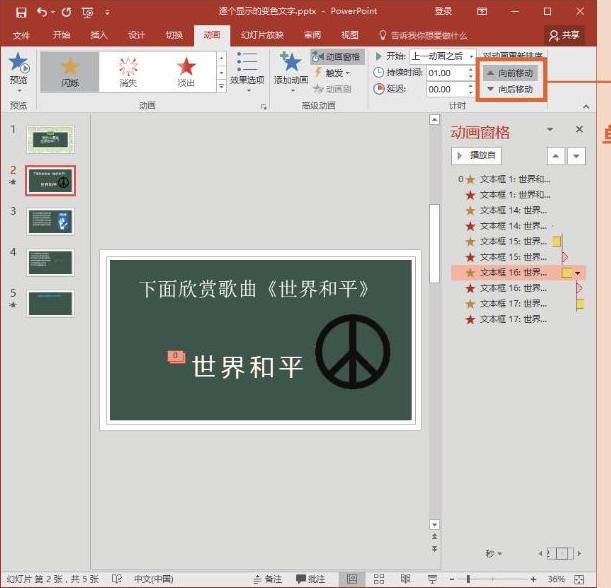611x588 pixels.
Task: Select the 消失 animation effect
Action: tap(128, 72)
